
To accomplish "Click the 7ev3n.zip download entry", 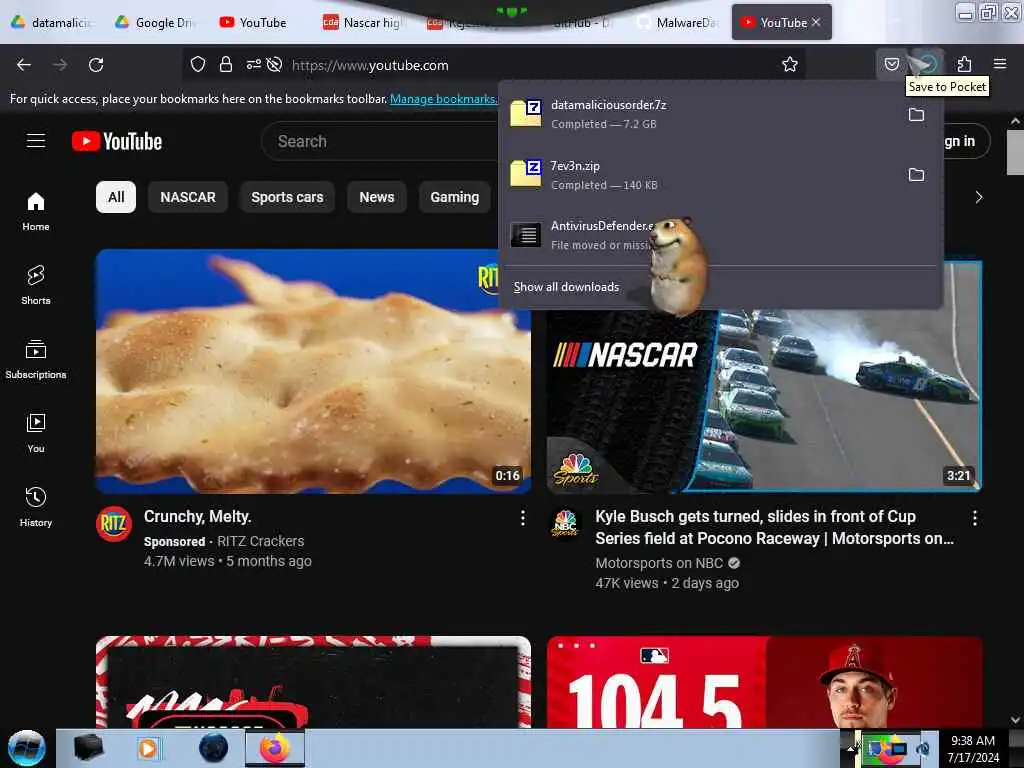I will (x=702, y=175).
